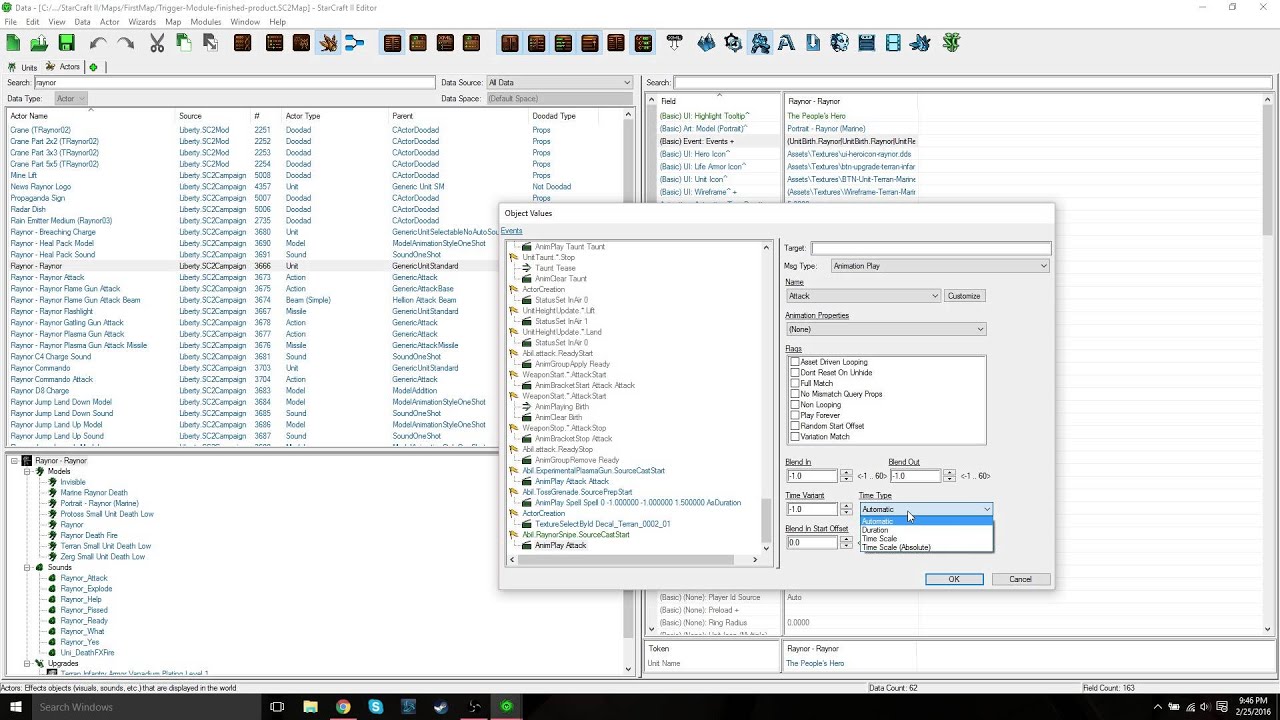This screenshot has width=1280, height=720.
Task: Increase the Time Variant stepper value
Action: pyautogui.click(x=846, y=506)
